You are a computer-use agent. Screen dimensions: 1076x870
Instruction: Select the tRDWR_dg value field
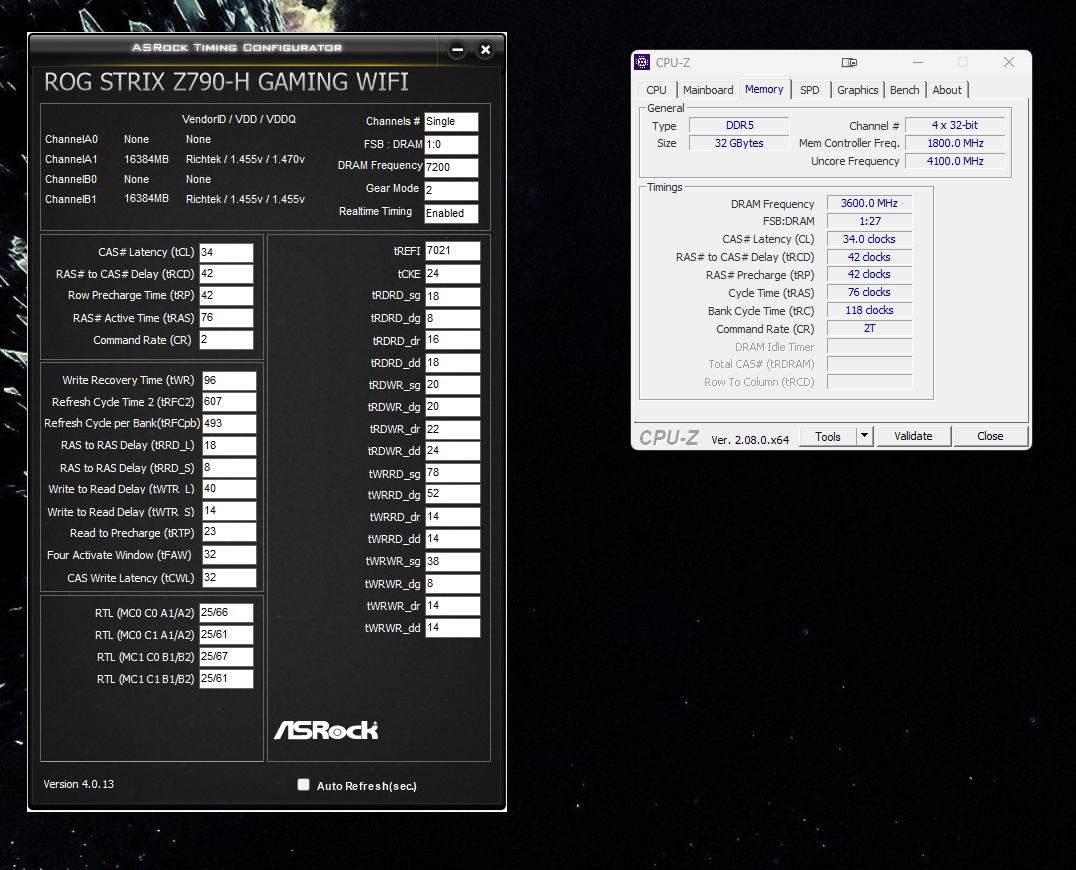click(x=453, y=406)
